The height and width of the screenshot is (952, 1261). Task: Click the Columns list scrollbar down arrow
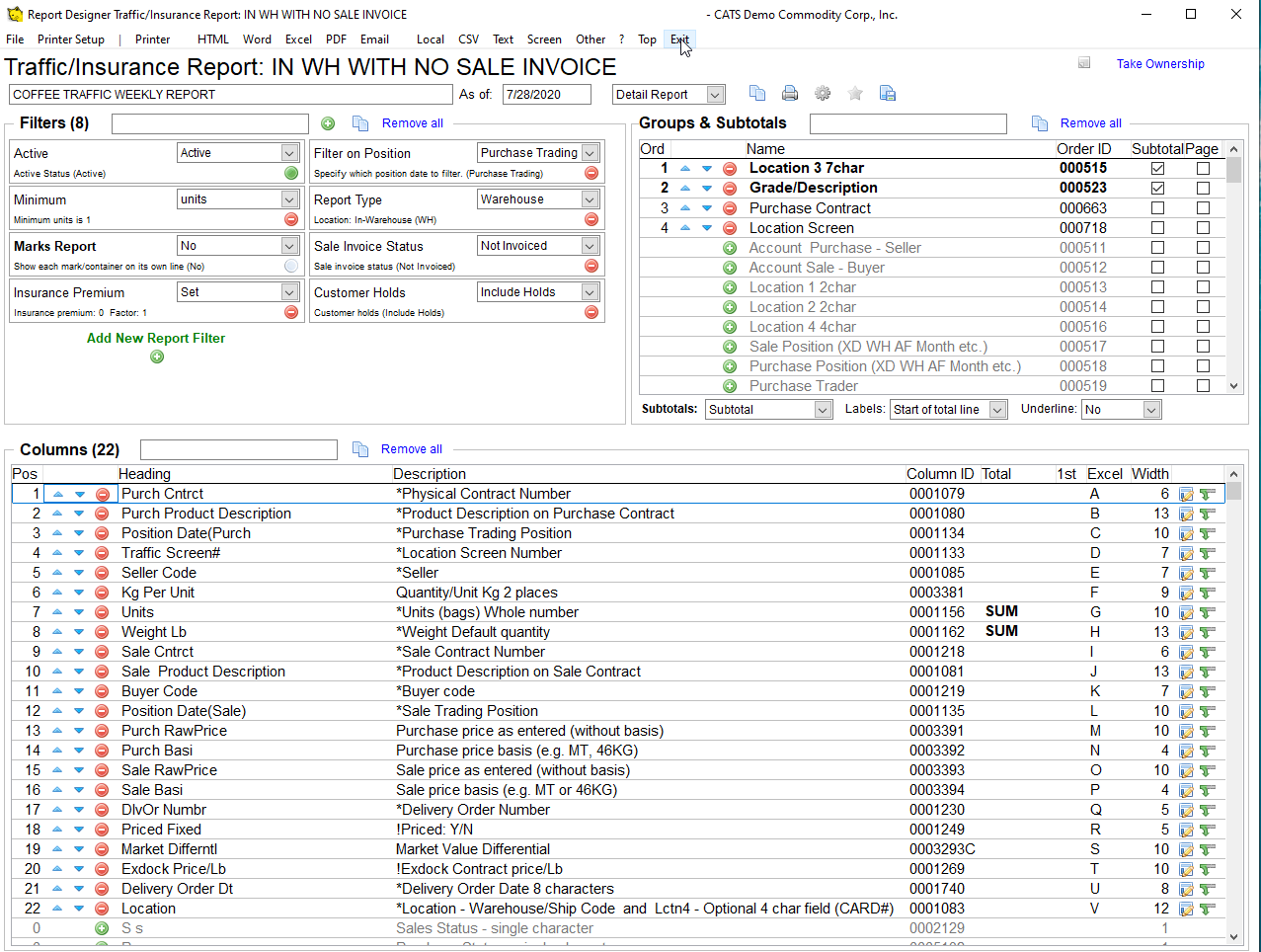click(x=1233, y=936)
